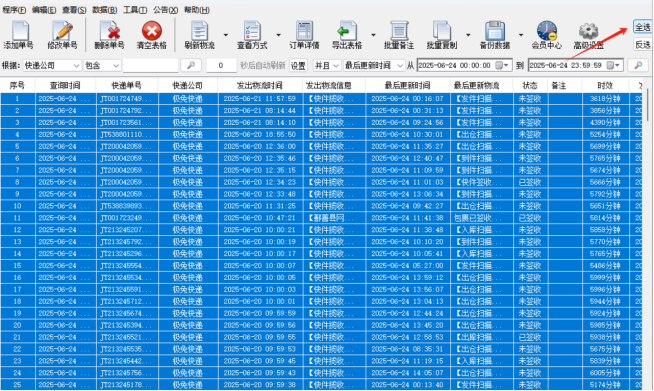Open the 工具(T) menu
The height and width of the screenshot is (391, 654).
[135, 10]
